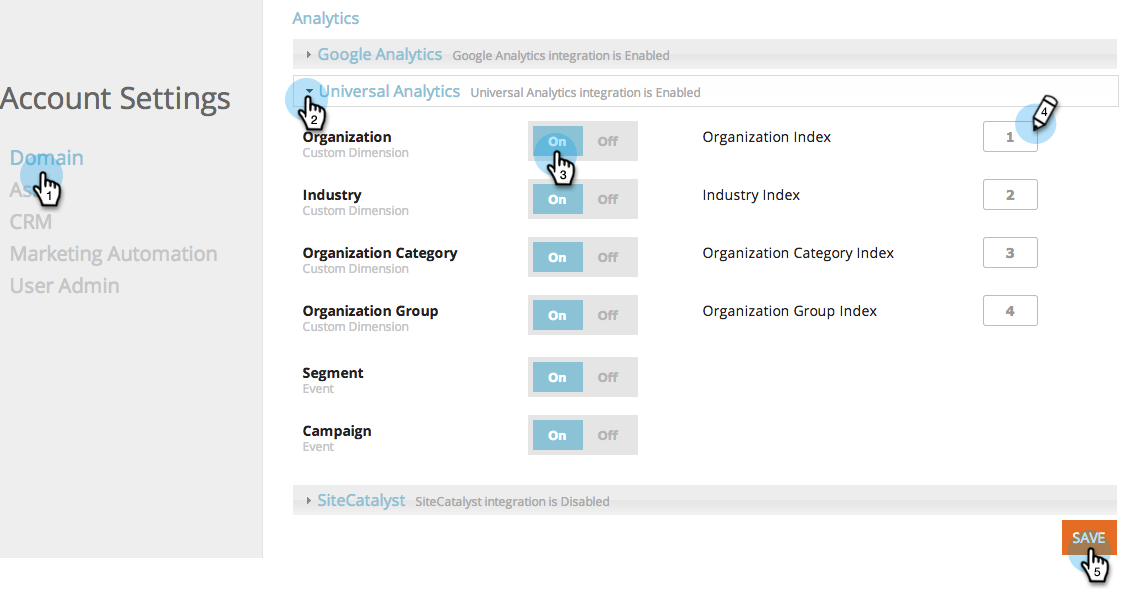The width and height of the screenshot is (1139, 593).
Task: Focus the Industry Index input box
Action: [x=1010, y=195]
